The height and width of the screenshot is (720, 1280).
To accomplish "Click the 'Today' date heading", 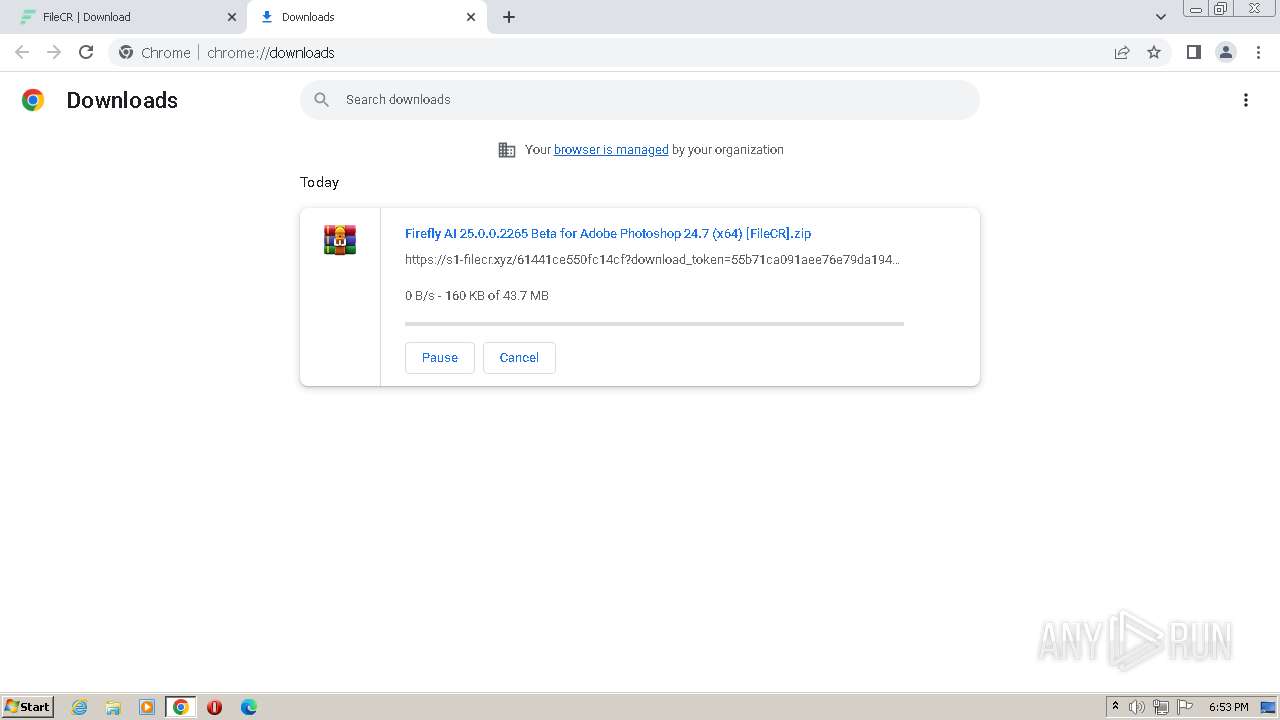I will (x=320, y=182).
